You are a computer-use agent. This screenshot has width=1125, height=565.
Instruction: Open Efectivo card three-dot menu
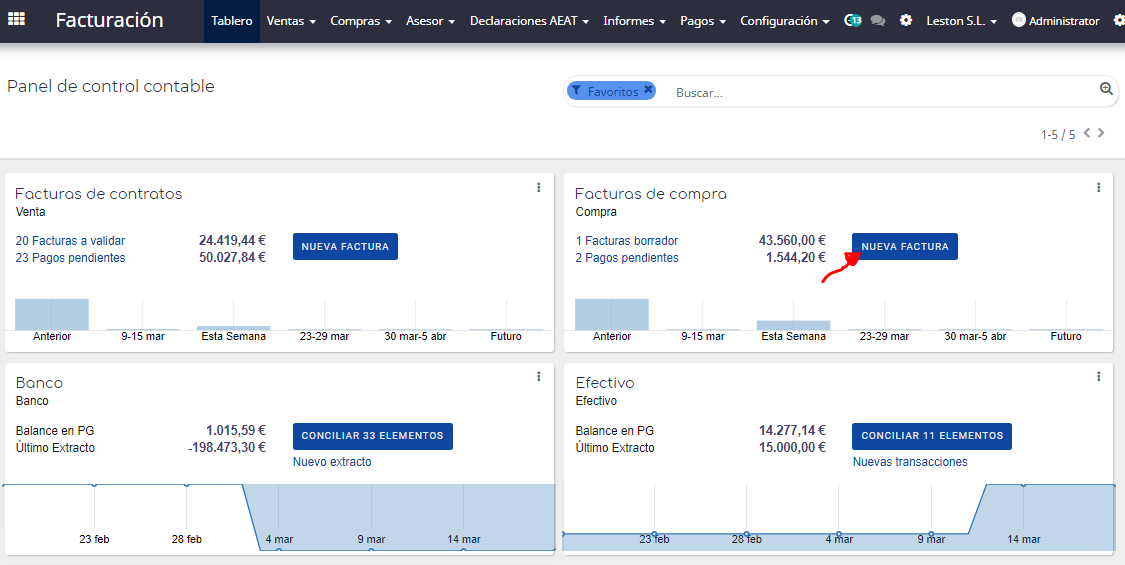pos(1098,376)
